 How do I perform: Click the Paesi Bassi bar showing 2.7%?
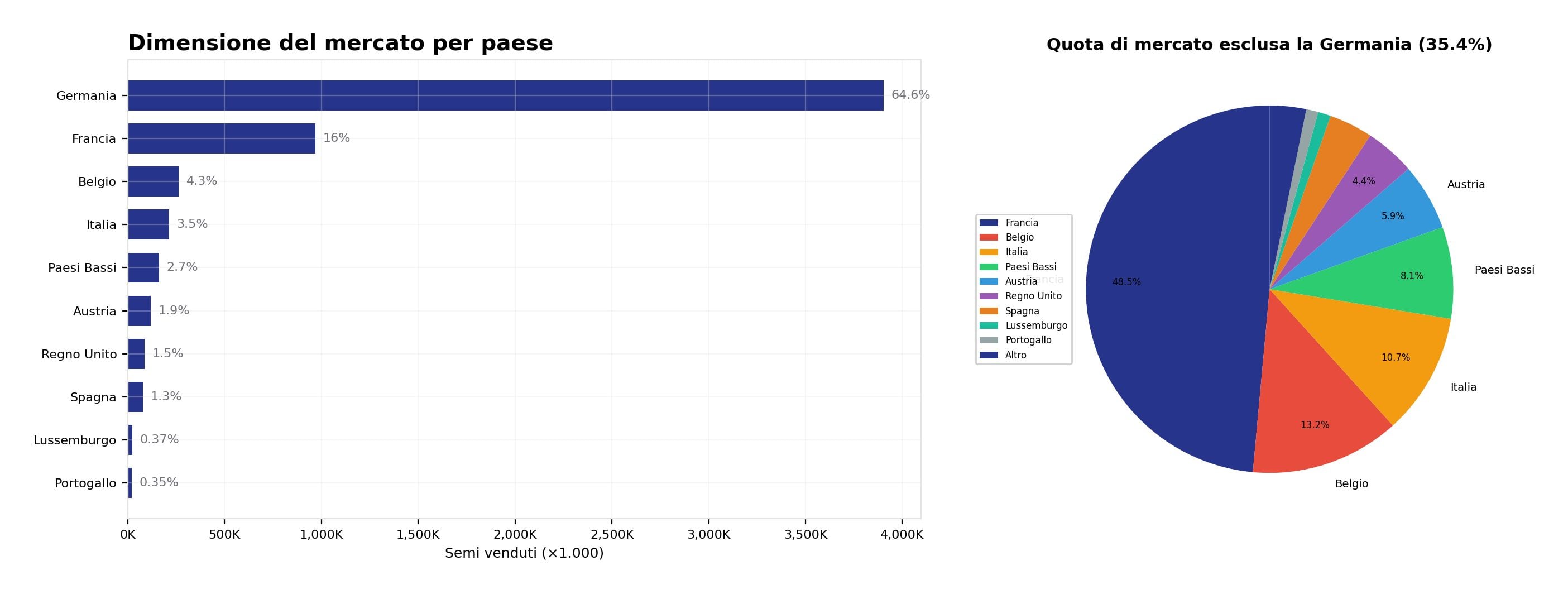(x=143, y=268)
